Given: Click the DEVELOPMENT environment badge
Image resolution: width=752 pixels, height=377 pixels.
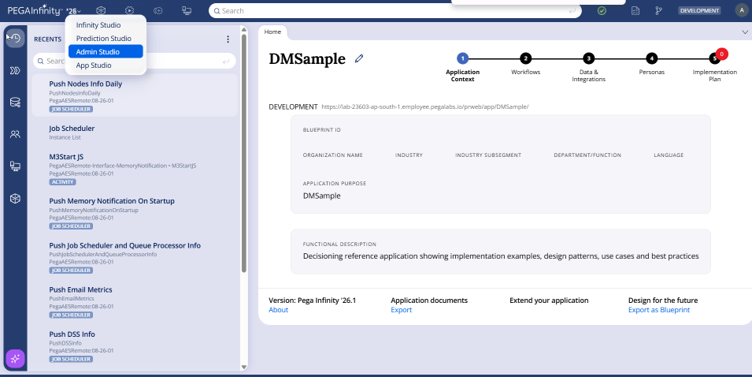Looking at the screenshot, I should [699, 11].
